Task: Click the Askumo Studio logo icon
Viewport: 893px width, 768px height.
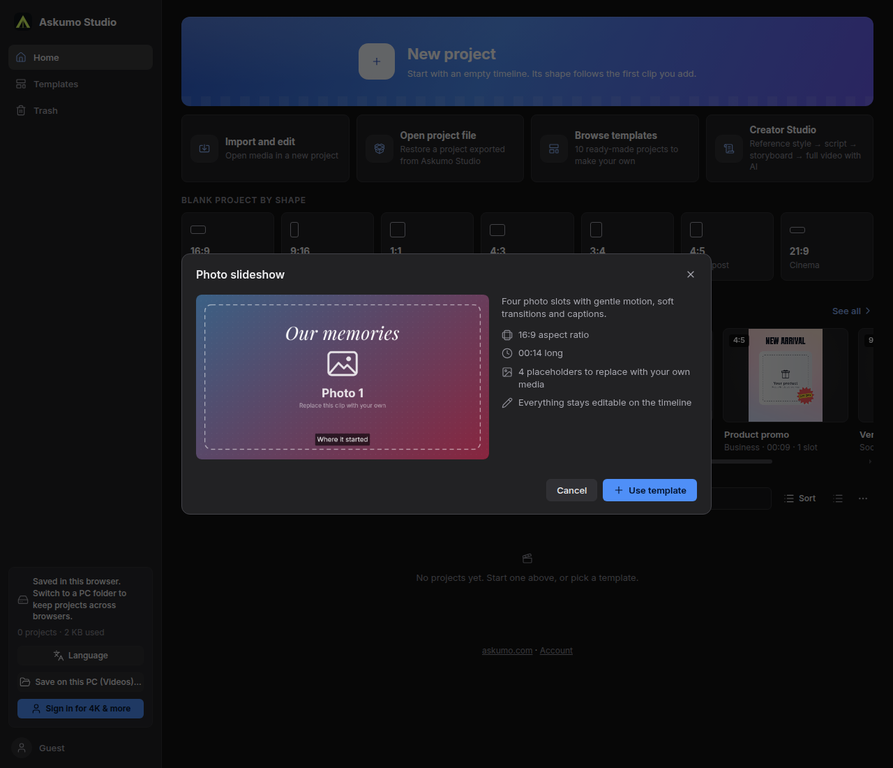Action: [23, 22]
